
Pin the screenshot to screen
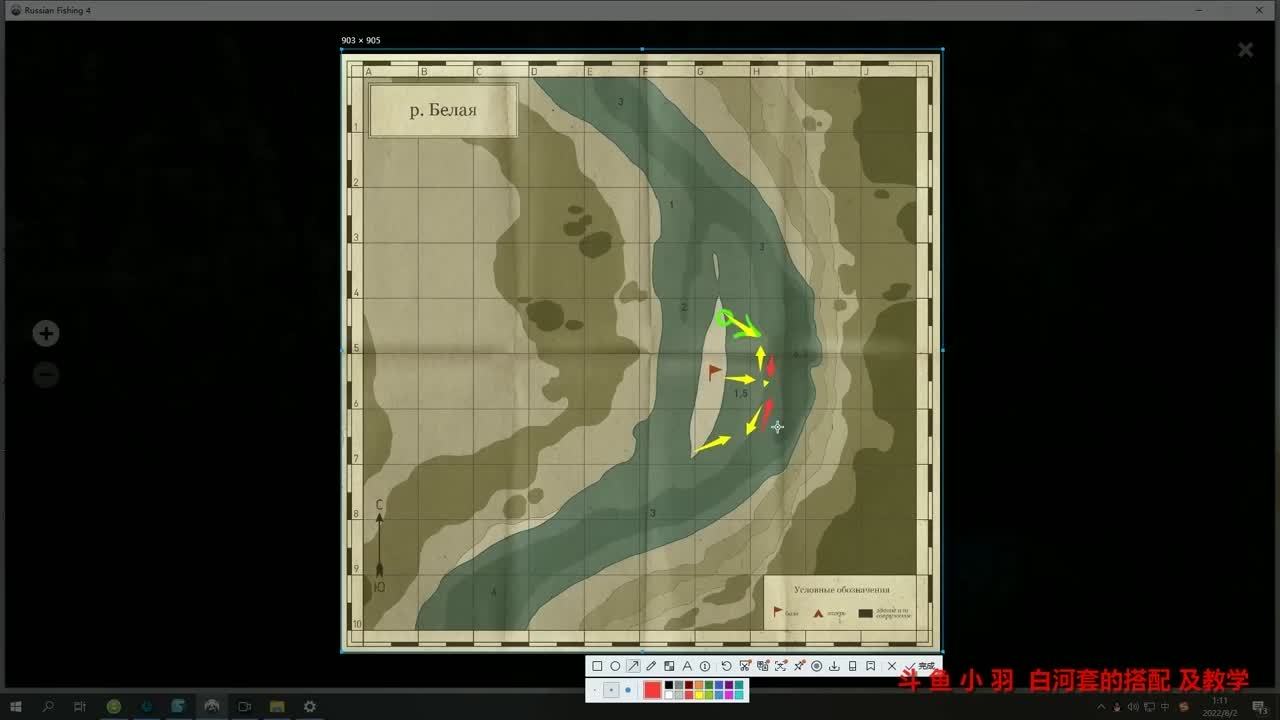click(799, 666)
